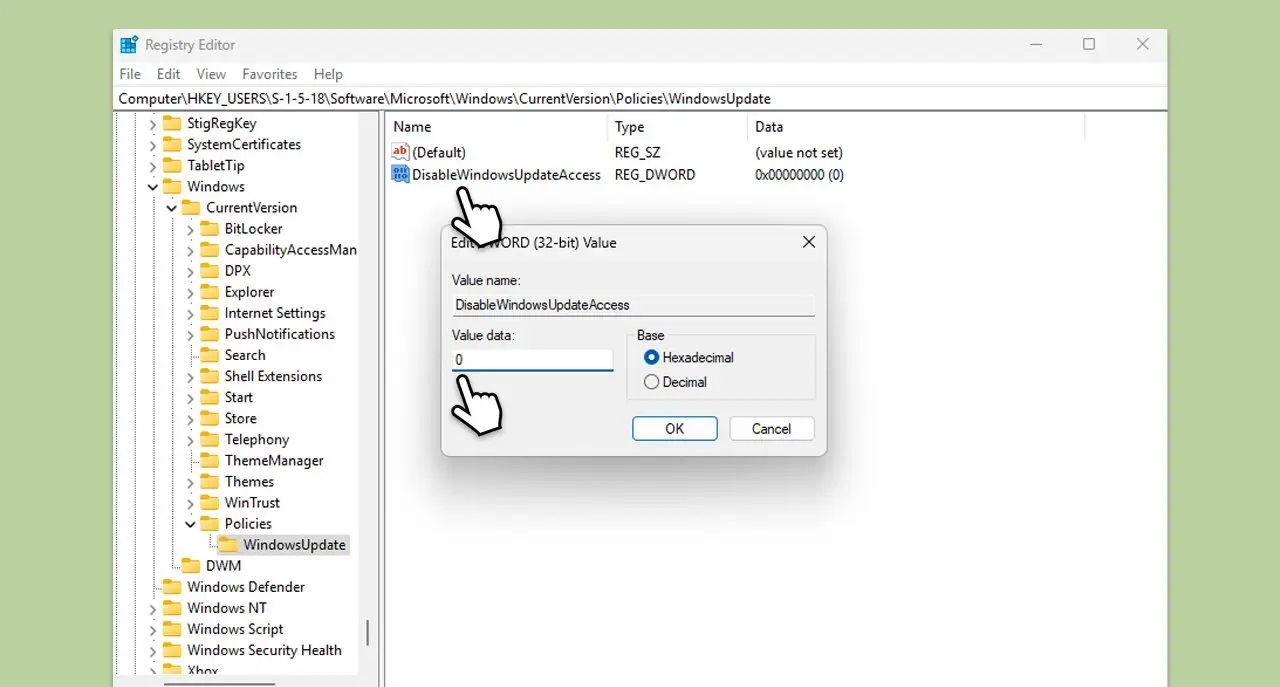Open the Favorites menu
Screen dimensions: 1280x687
pyautogui.click(x=270, y=74)
